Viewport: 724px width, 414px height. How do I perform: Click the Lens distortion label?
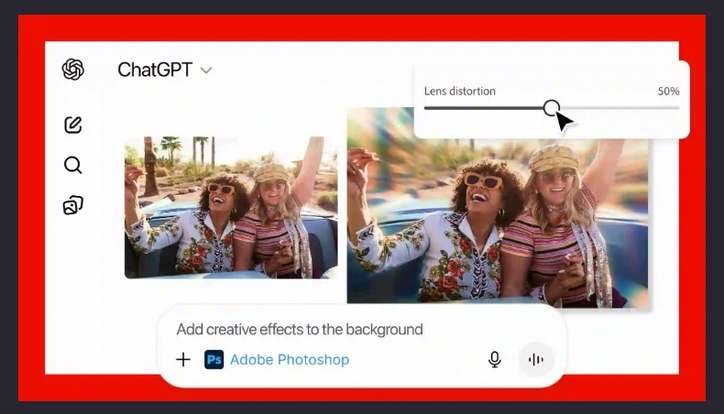(x=459, y=91)
